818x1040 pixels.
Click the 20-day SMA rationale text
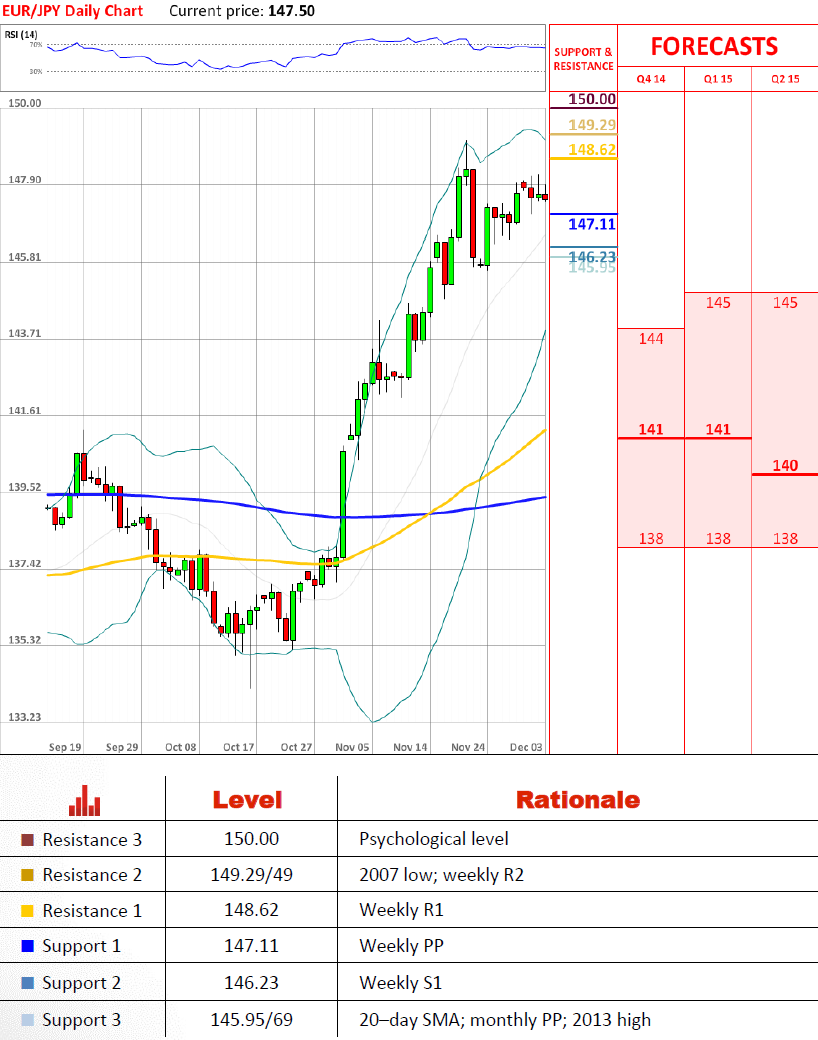tap(505, 1020)
